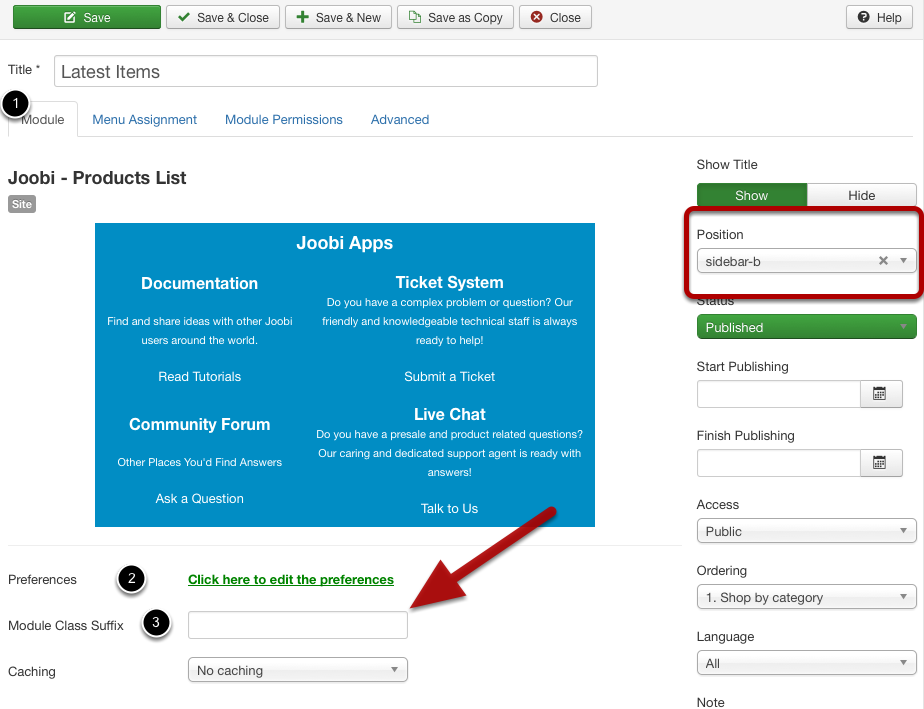The image size is (924, 709).
Task: Open the Help button
Action: tap(879, 17)
